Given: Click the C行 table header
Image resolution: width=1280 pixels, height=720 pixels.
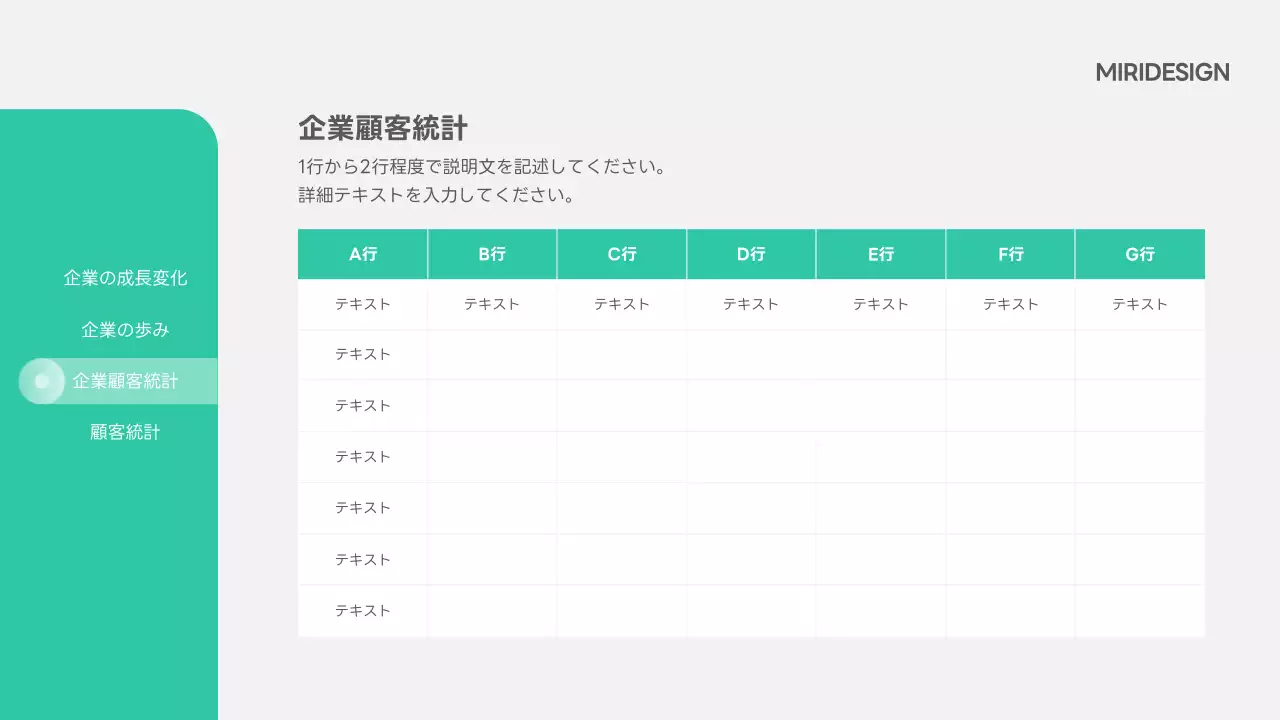Looking at the screenshot, I should tap(621, 254).
